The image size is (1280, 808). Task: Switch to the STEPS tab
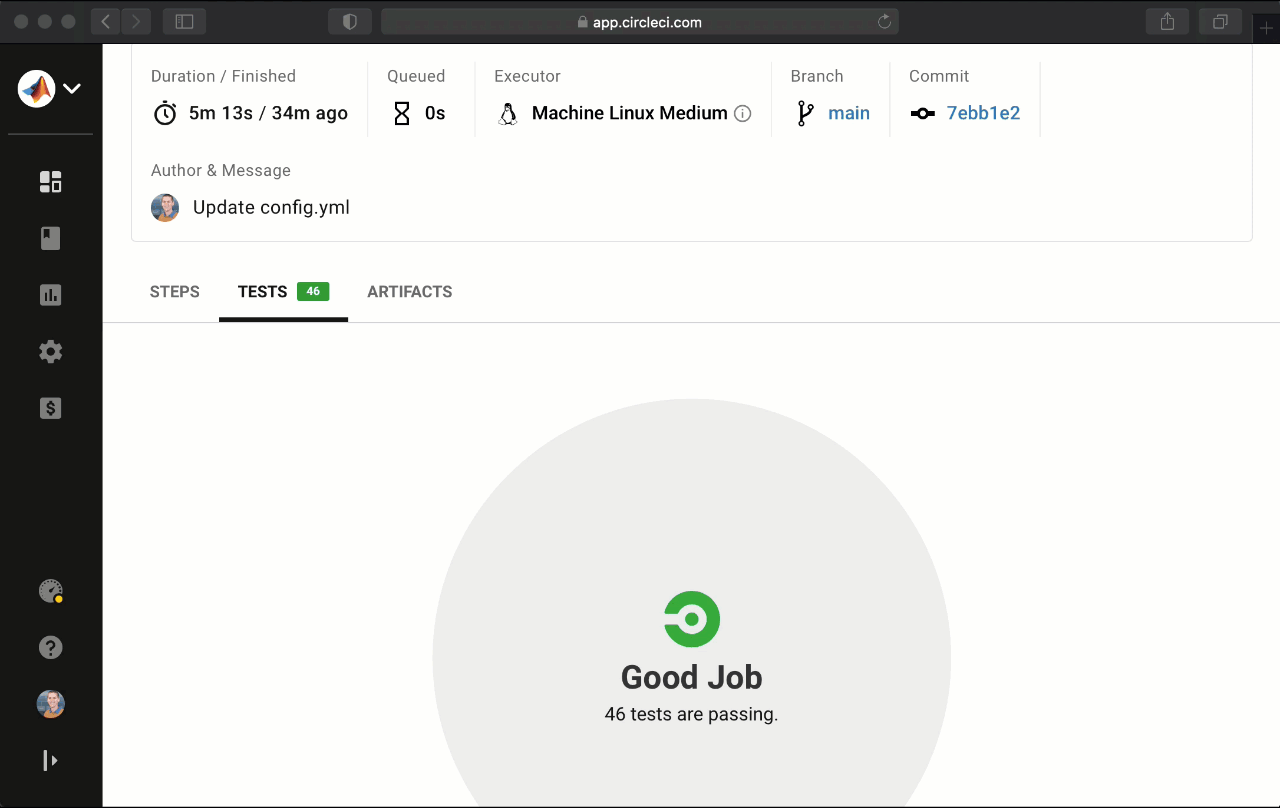175,292
